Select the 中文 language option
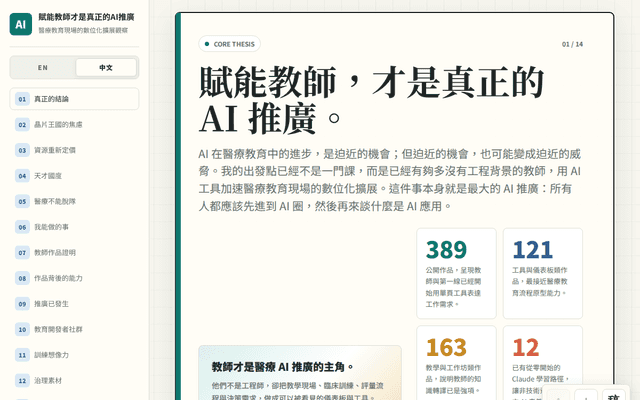The height and width of the screenshot is (400, 640). coord(106,67)
